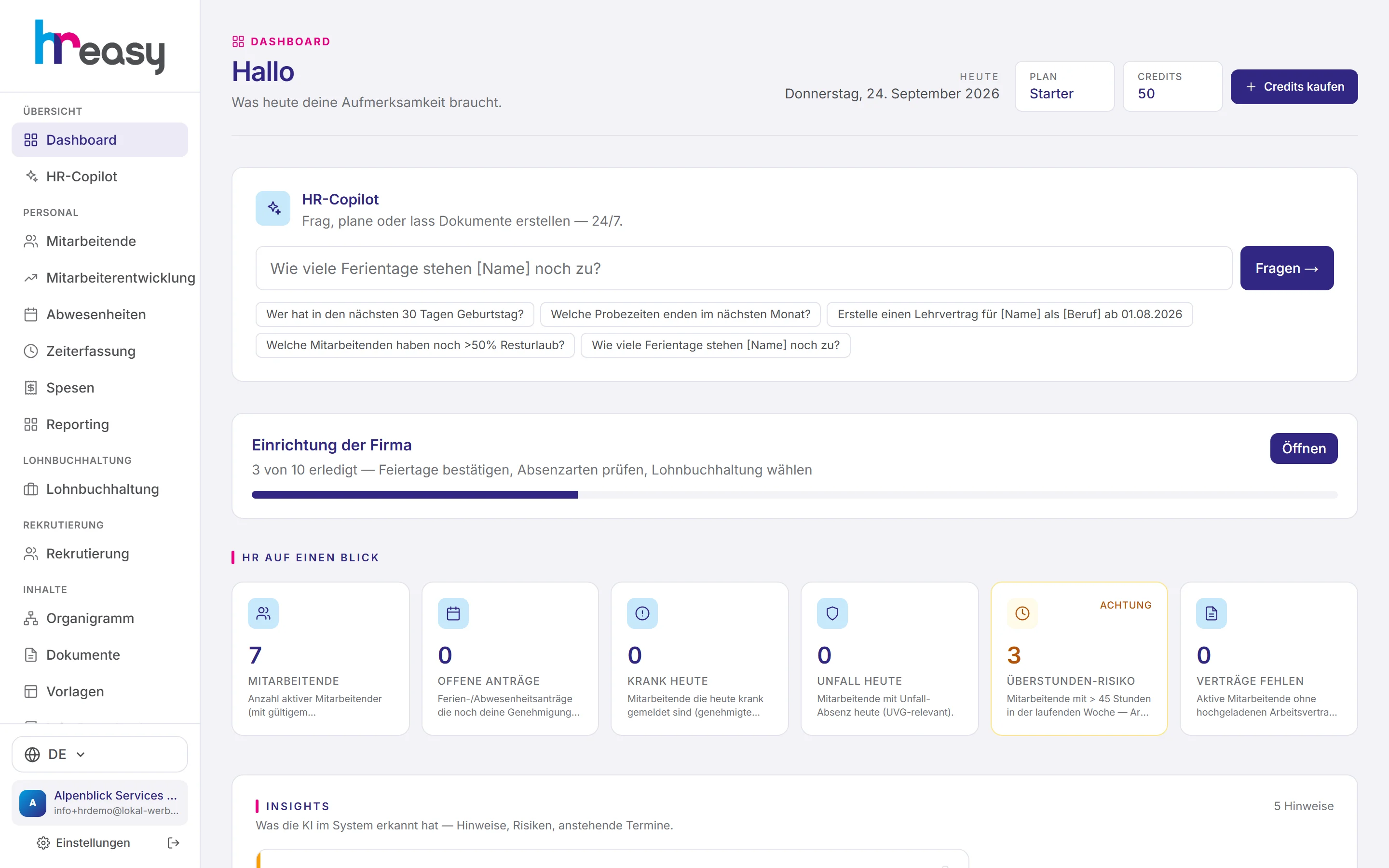Screen dimensions: 1389x868
Task: Click the Credits 50 box
Action: [x=1172, y=86]
